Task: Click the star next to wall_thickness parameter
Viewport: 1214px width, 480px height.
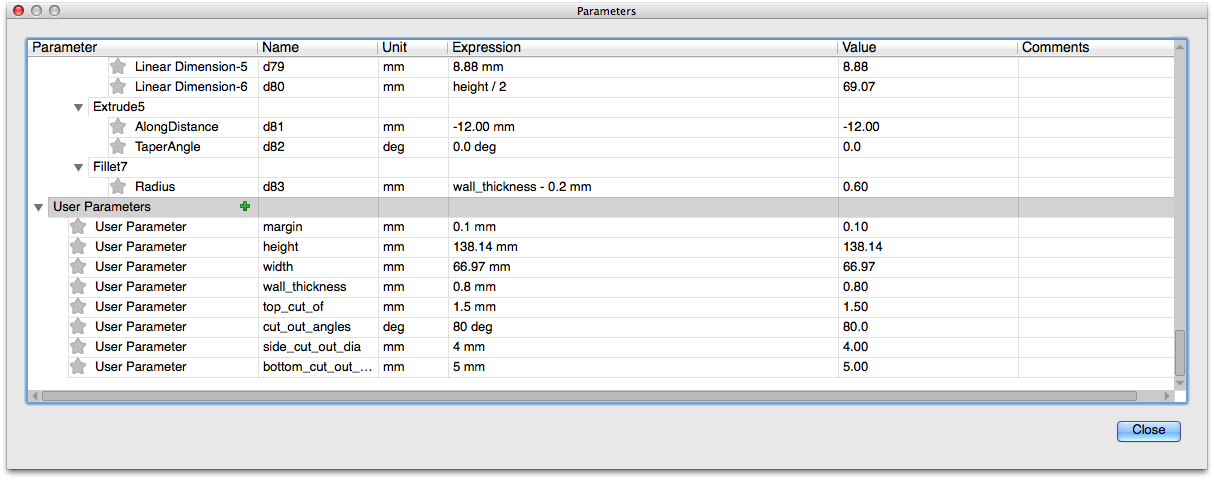Action: [x=78, y=287]
